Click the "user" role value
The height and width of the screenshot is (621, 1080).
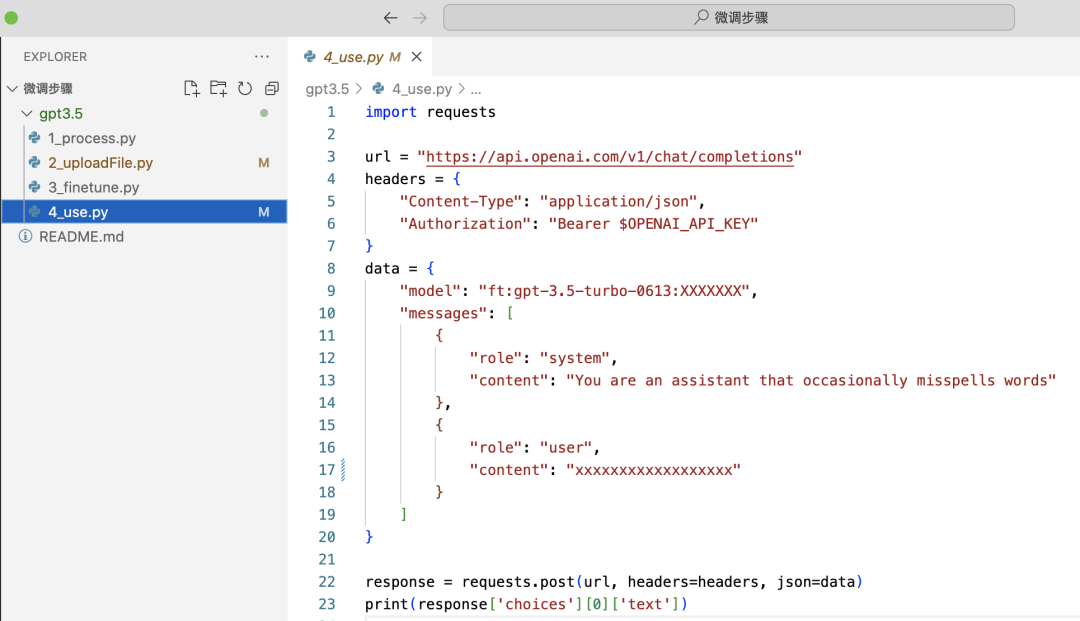coord(565,448)
